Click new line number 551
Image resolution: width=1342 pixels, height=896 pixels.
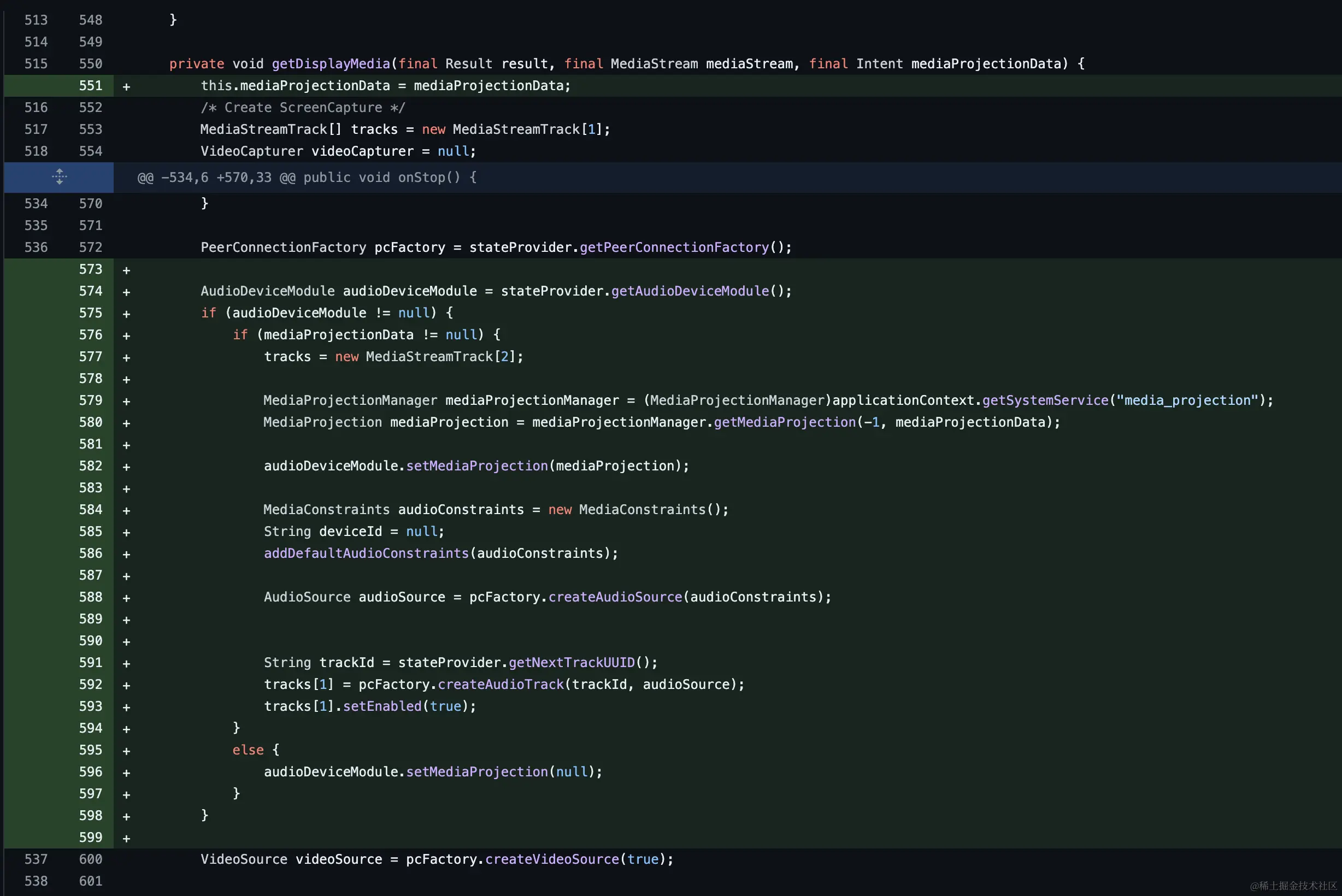(x=90, y=86)
